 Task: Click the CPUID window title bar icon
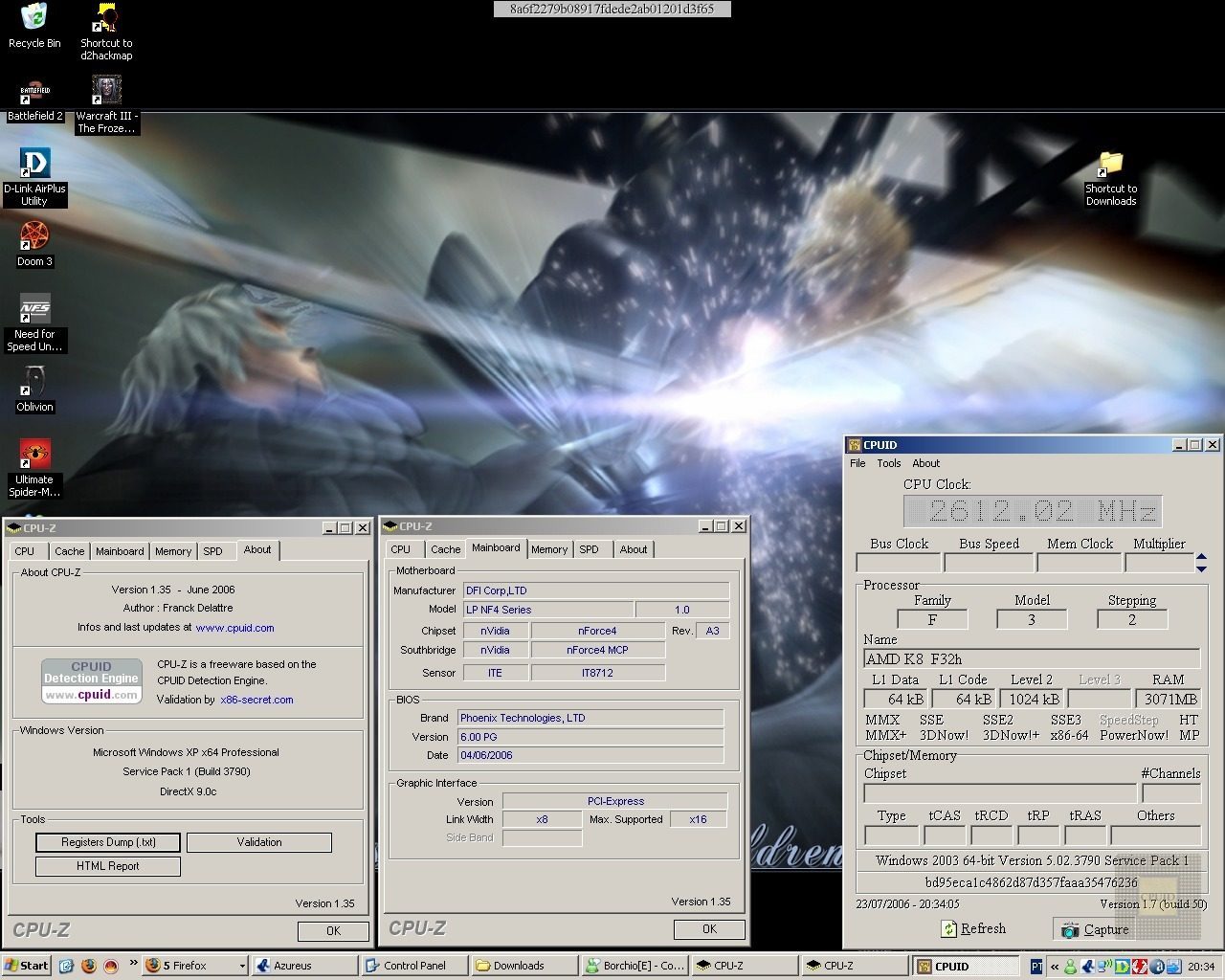click(x=854, y=445)
